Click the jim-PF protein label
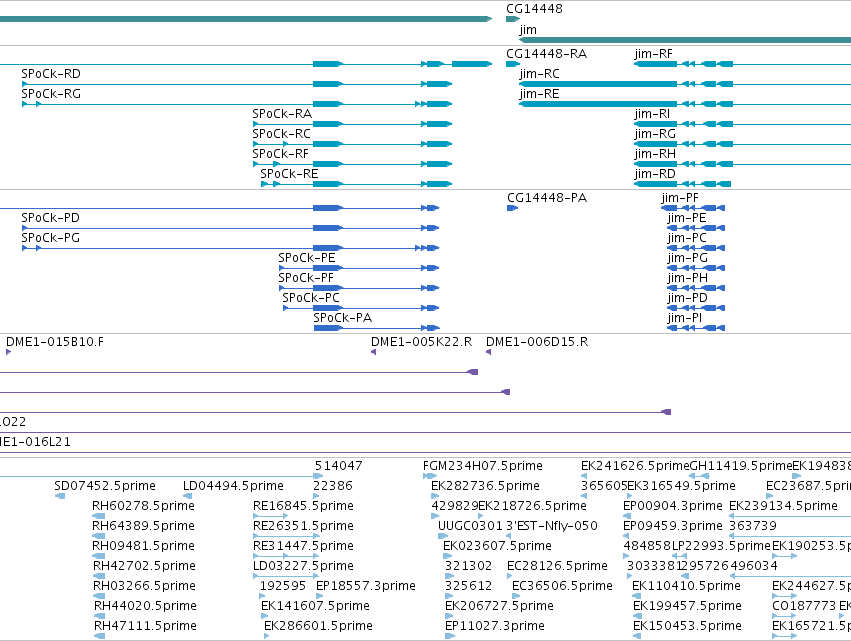 tap(679, 198)
